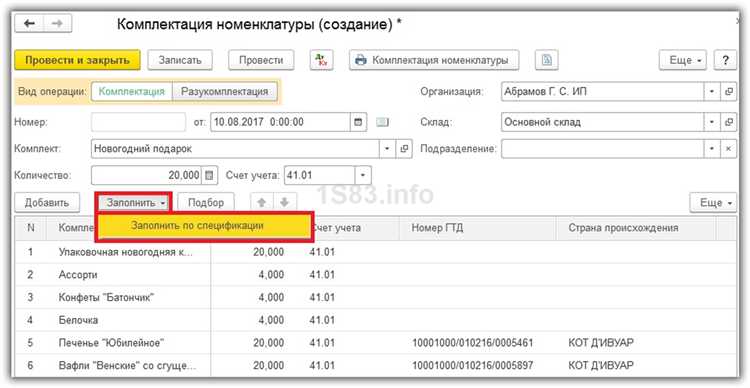Click ГТД number 10001000/010216/0005461
The height and width of the screenshot is (388, 750).
pos(473,343)
